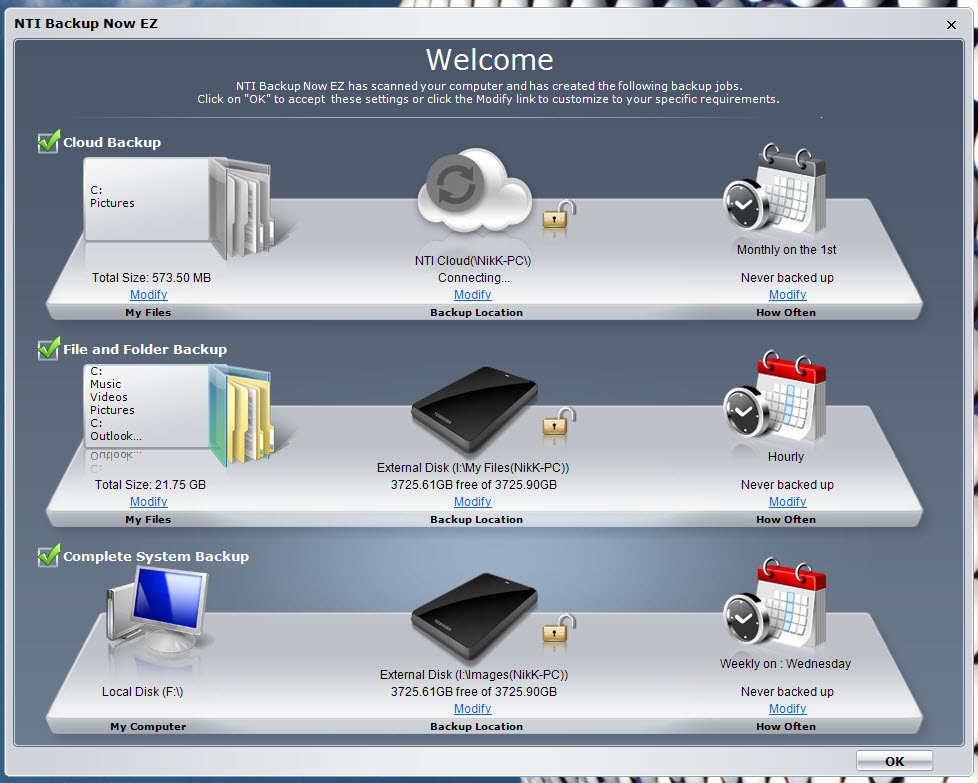
Task: Modify My Files of 21.75 GB
Action: (x=148, y=502)
